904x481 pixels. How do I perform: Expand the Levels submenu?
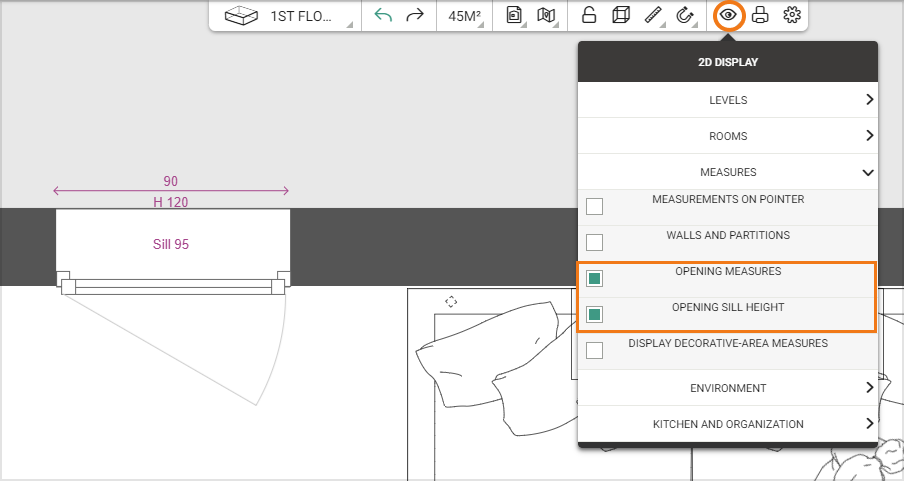(728, 100)
